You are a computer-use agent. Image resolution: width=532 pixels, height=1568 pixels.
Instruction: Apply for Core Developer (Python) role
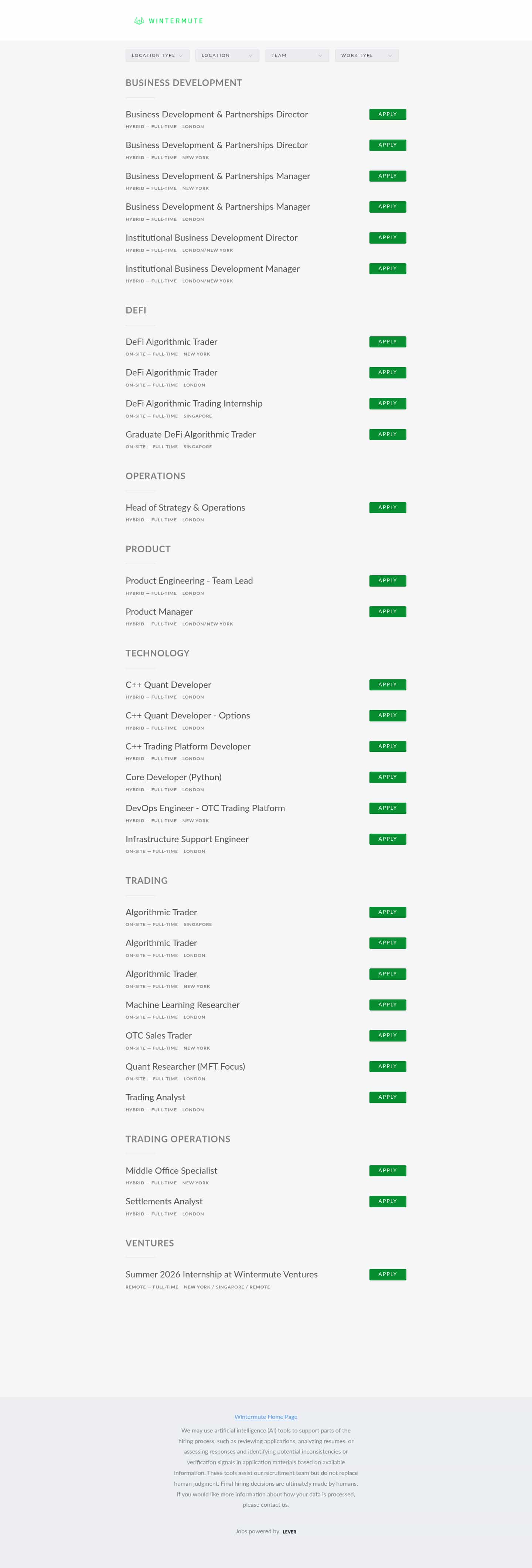click(388, 777)
